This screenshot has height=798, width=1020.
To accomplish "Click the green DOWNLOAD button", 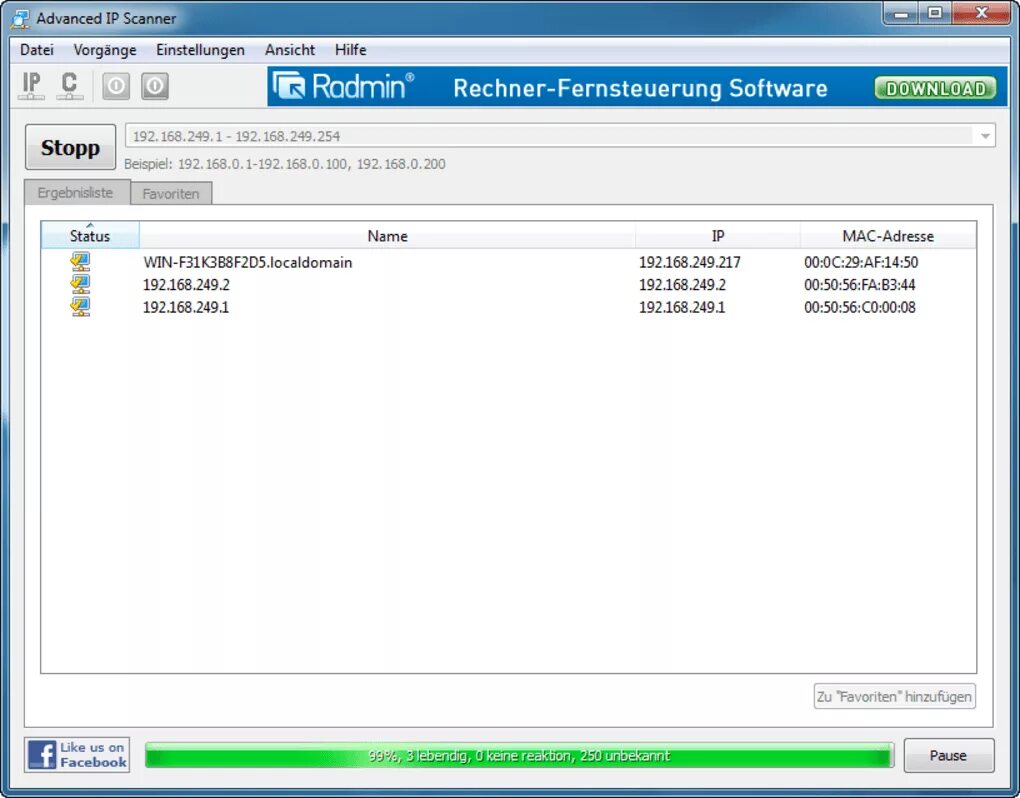I will pos(935,88).
